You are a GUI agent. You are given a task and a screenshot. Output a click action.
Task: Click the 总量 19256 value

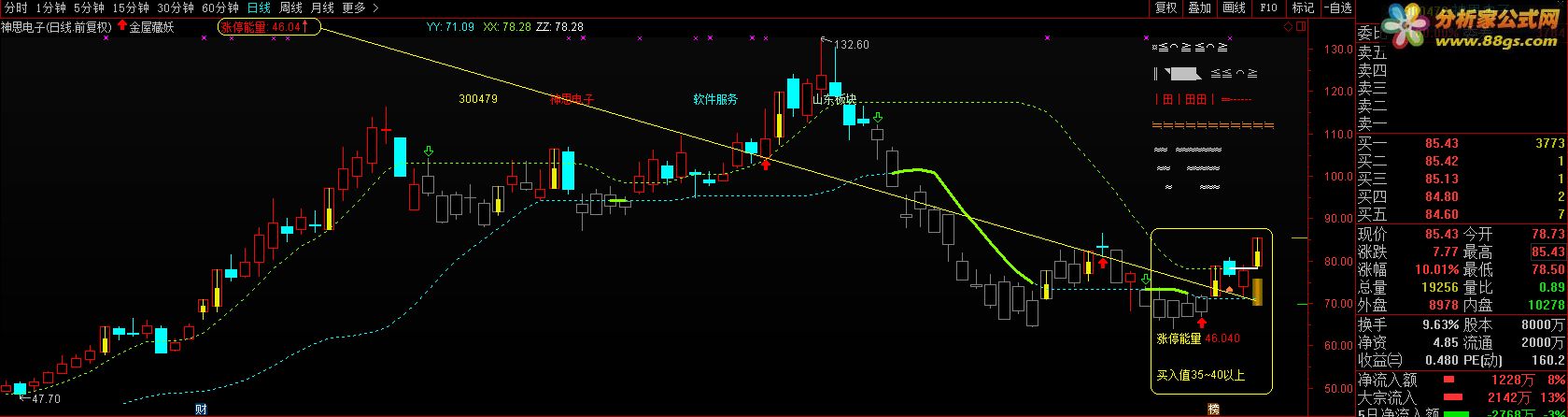(1441, 287)
